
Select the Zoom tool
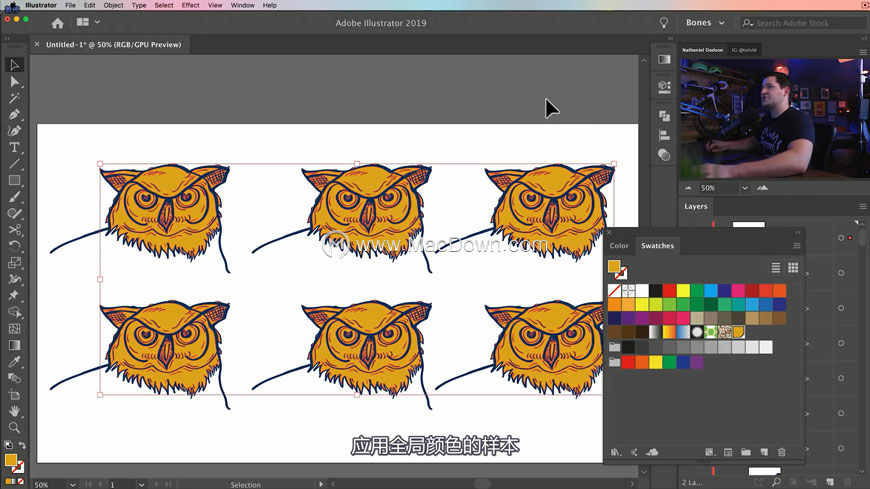(14, 428)
